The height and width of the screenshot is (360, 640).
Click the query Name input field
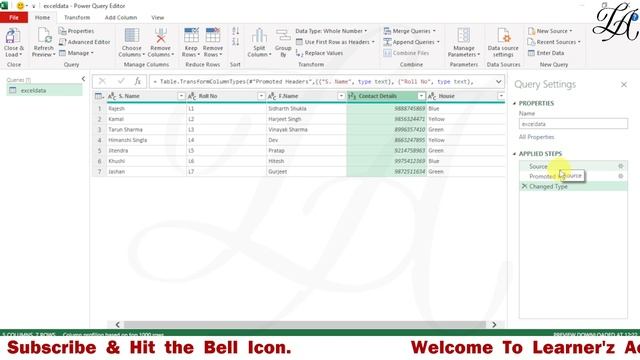[573, 124]
